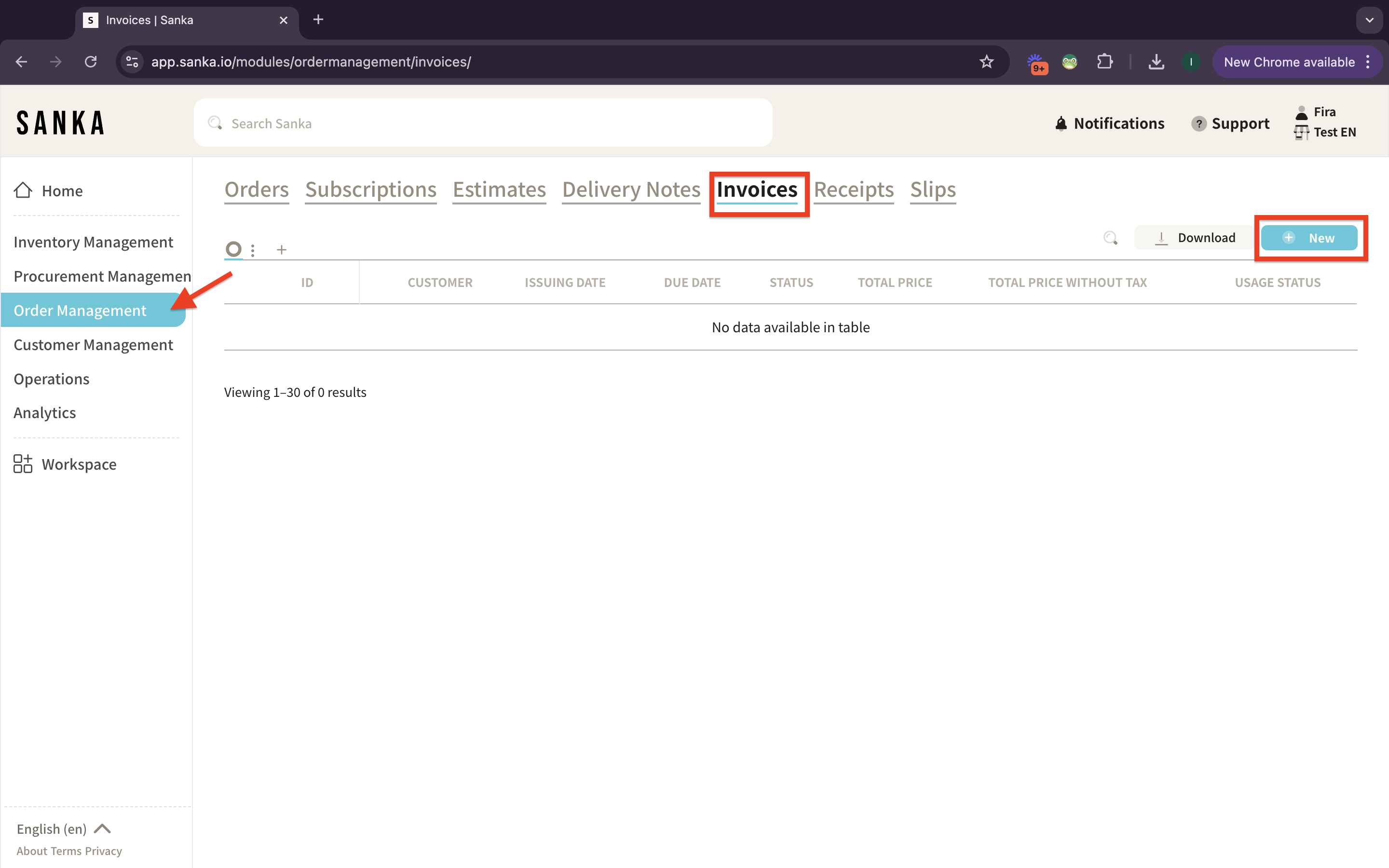Add a new view with plus icon
This screenshot has height=868, width=1389.
pos(281,250)
